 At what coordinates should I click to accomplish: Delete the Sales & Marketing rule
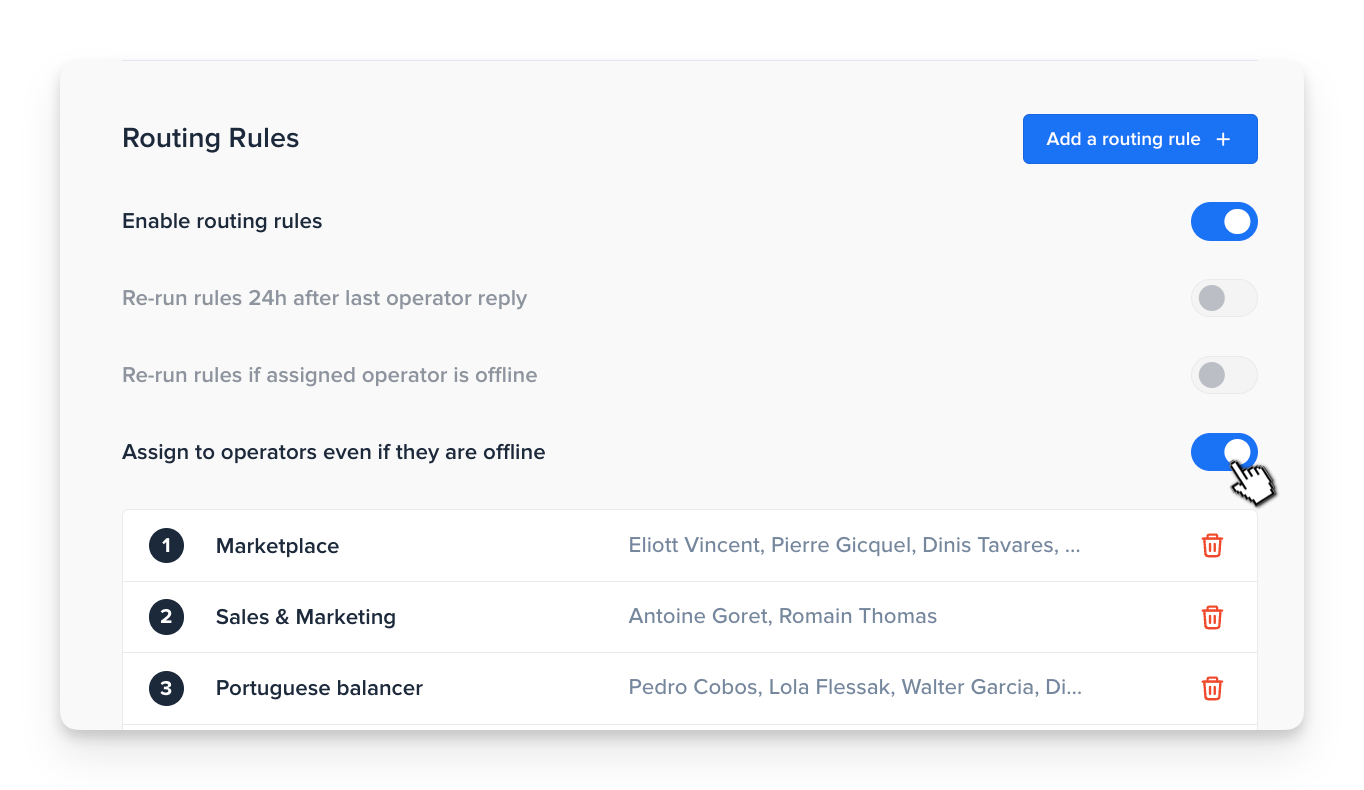pyautogui.click(x=1212, y=617)
